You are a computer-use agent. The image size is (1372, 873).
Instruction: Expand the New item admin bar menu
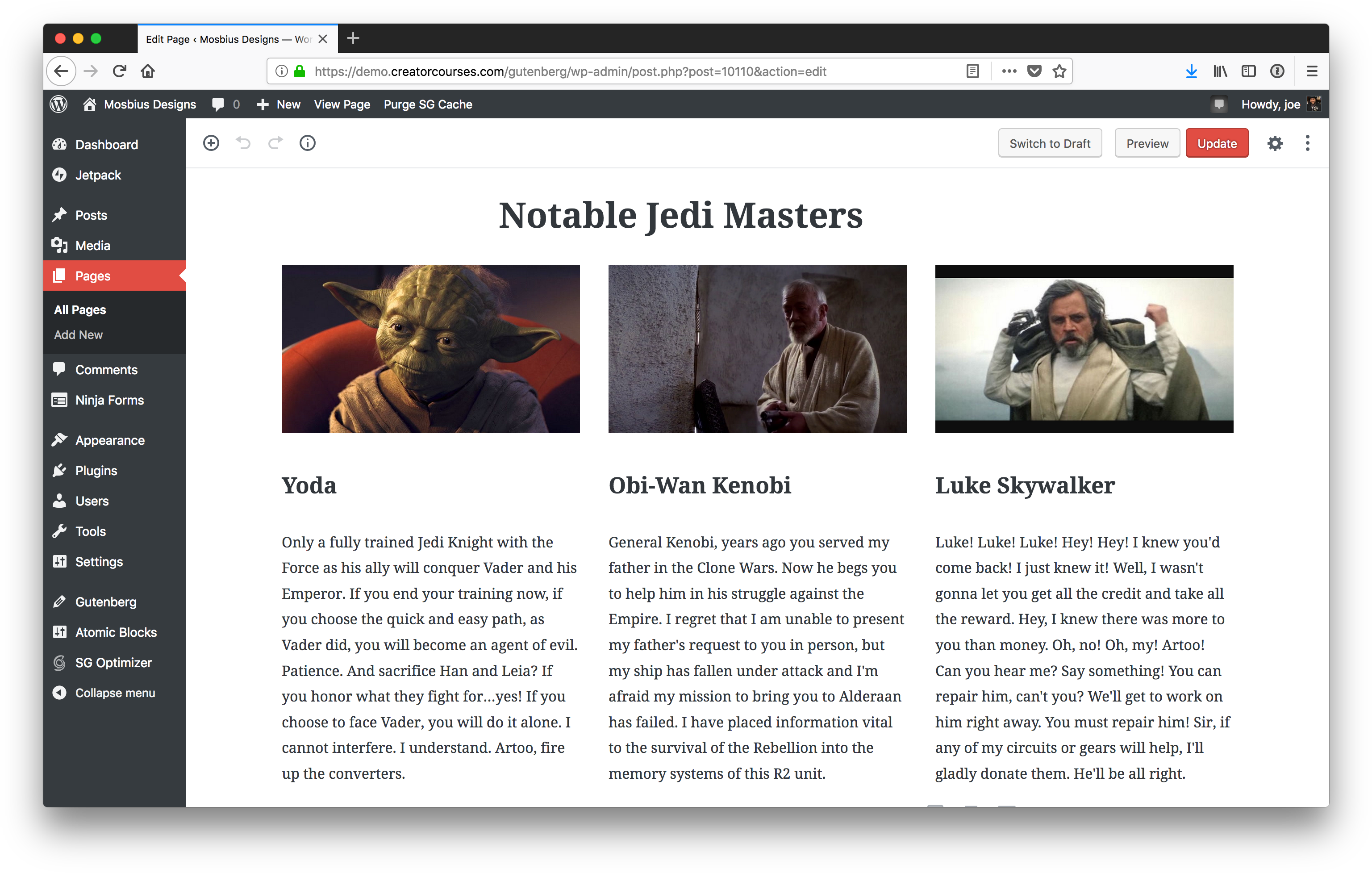pyautogui.click(x=279, y=104)
